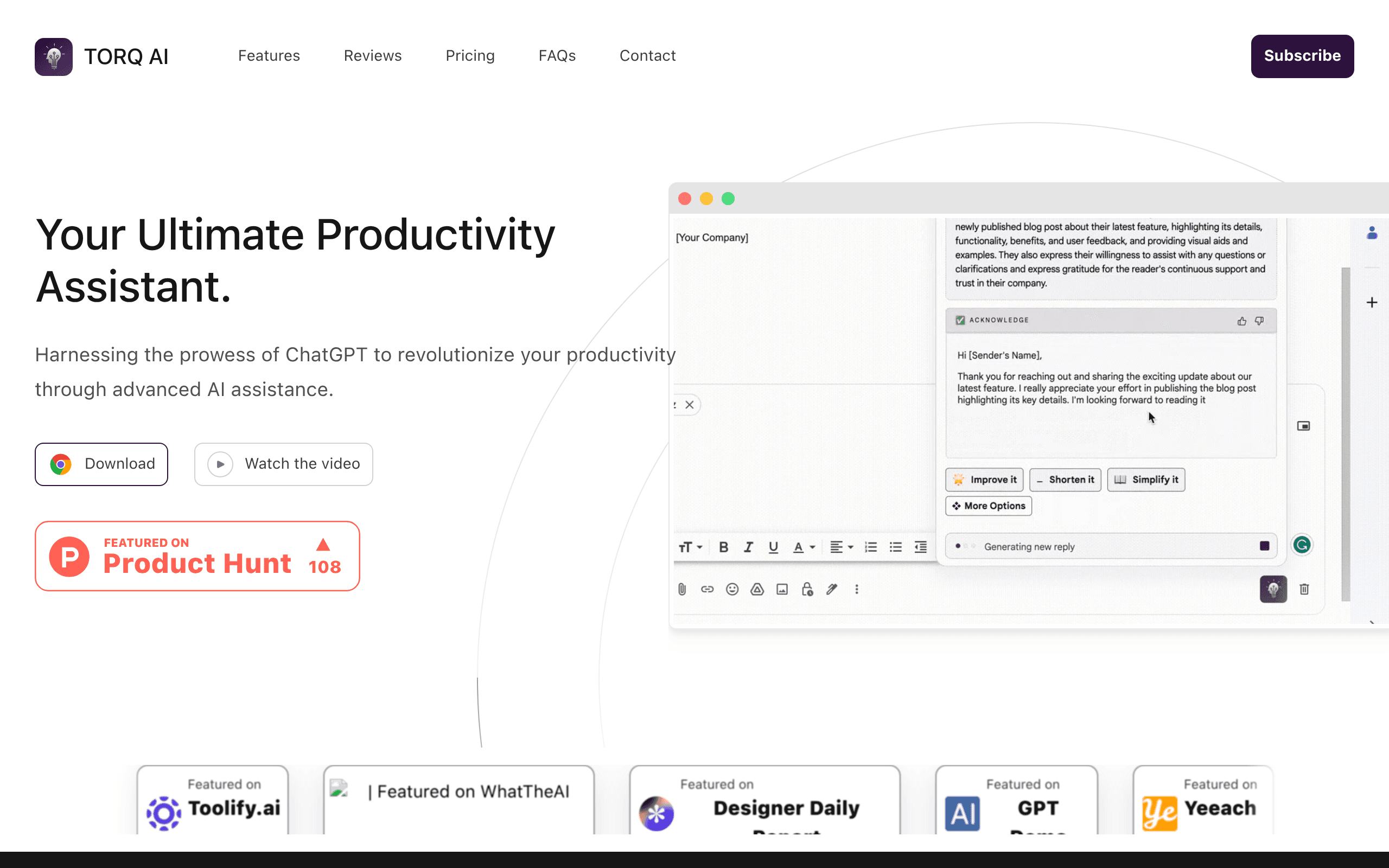1389x868 pixels.
Task: Navigate to FAQs
Action: 557,56
